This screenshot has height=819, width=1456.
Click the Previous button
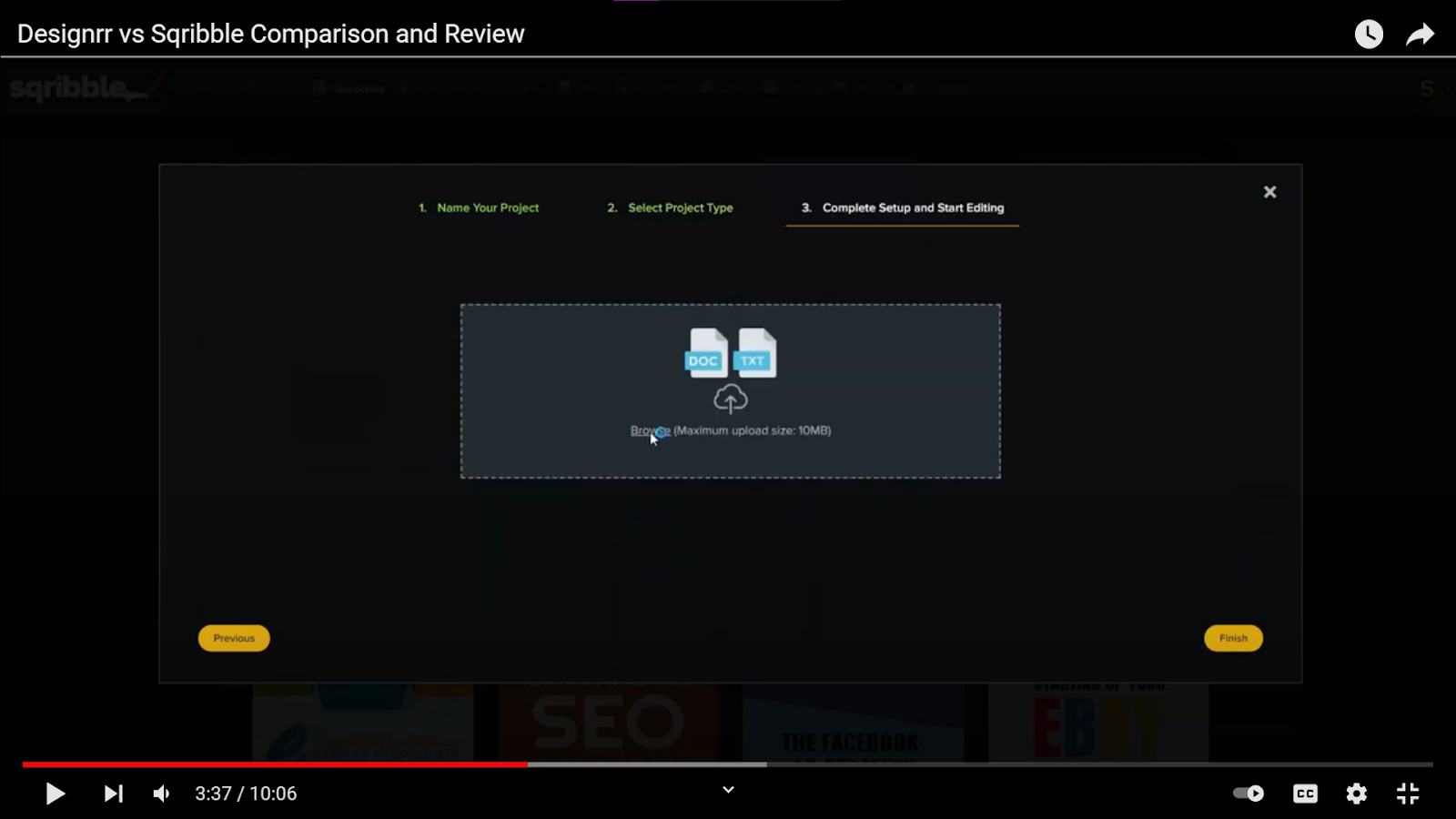click(x=234, y=638)
